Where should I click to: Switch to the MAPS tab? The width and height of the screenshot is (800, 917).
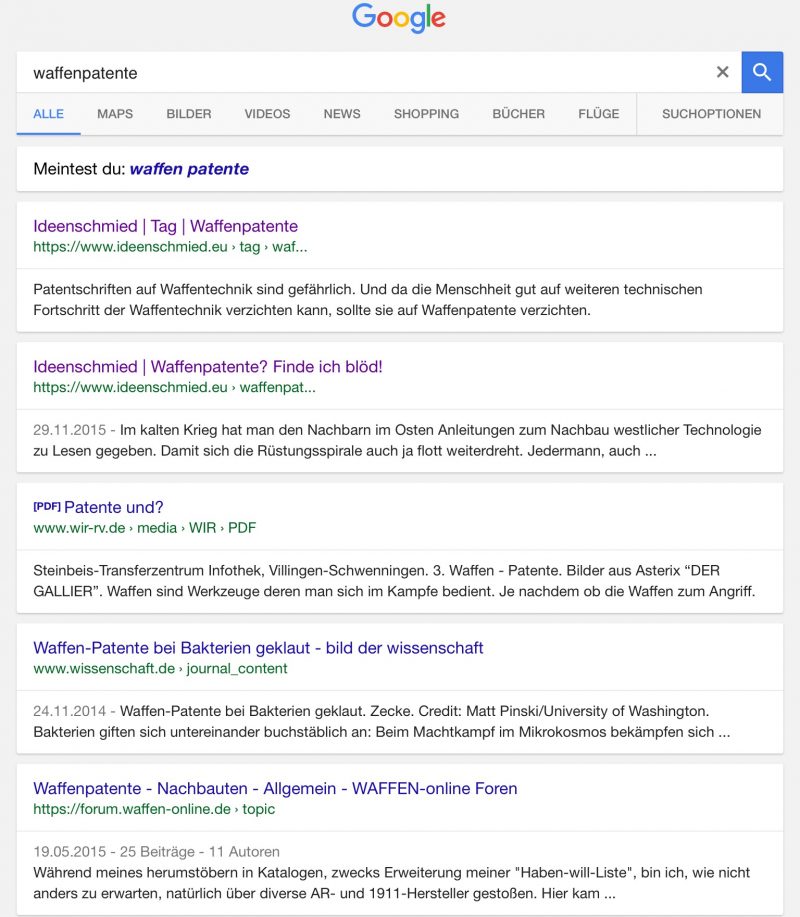[x=115, y=114]
